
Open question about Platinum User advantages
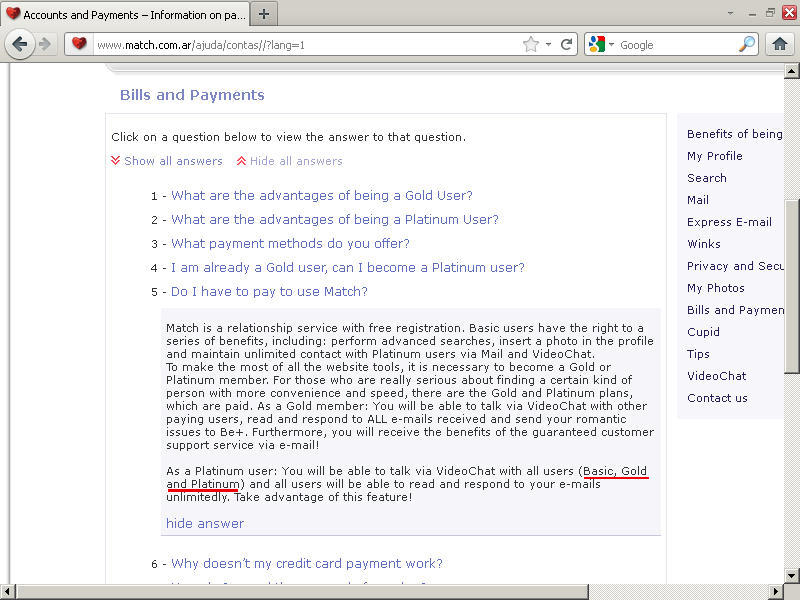pyautogui.click(x=335, y=219)
